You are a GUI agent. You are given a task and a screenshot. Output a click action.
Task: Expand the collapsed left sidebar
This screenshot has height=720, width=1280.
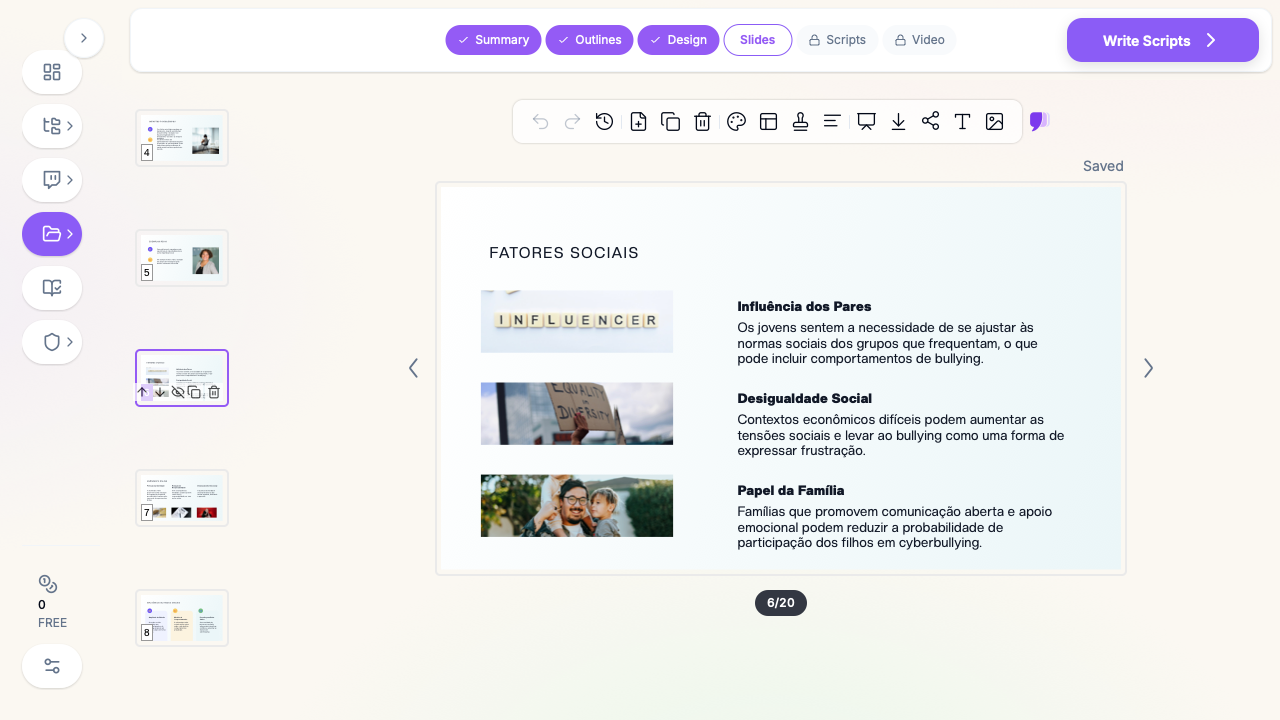tap(84, 38)
